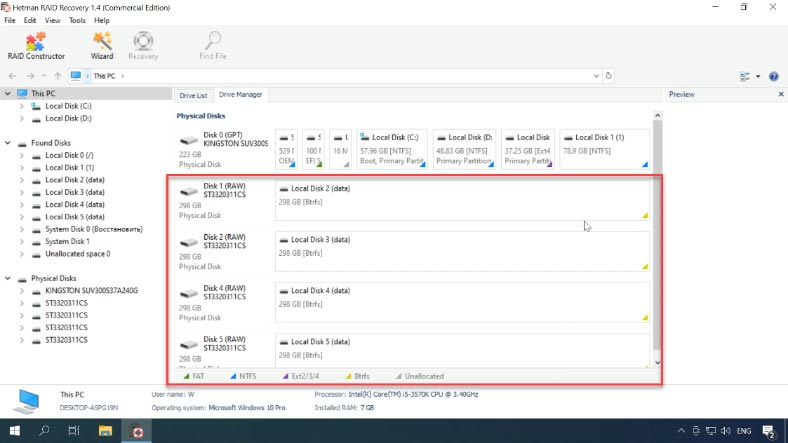Switch to the Drive Manager tab
The image size is (788, 443).
coord(241,94)
